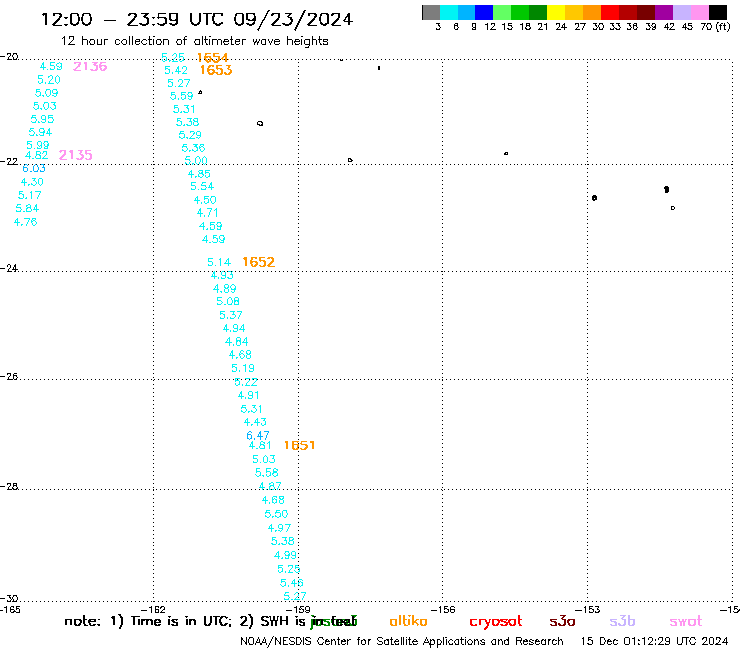Click the 5.17 wave height value
740x650 pixels.
30,195
